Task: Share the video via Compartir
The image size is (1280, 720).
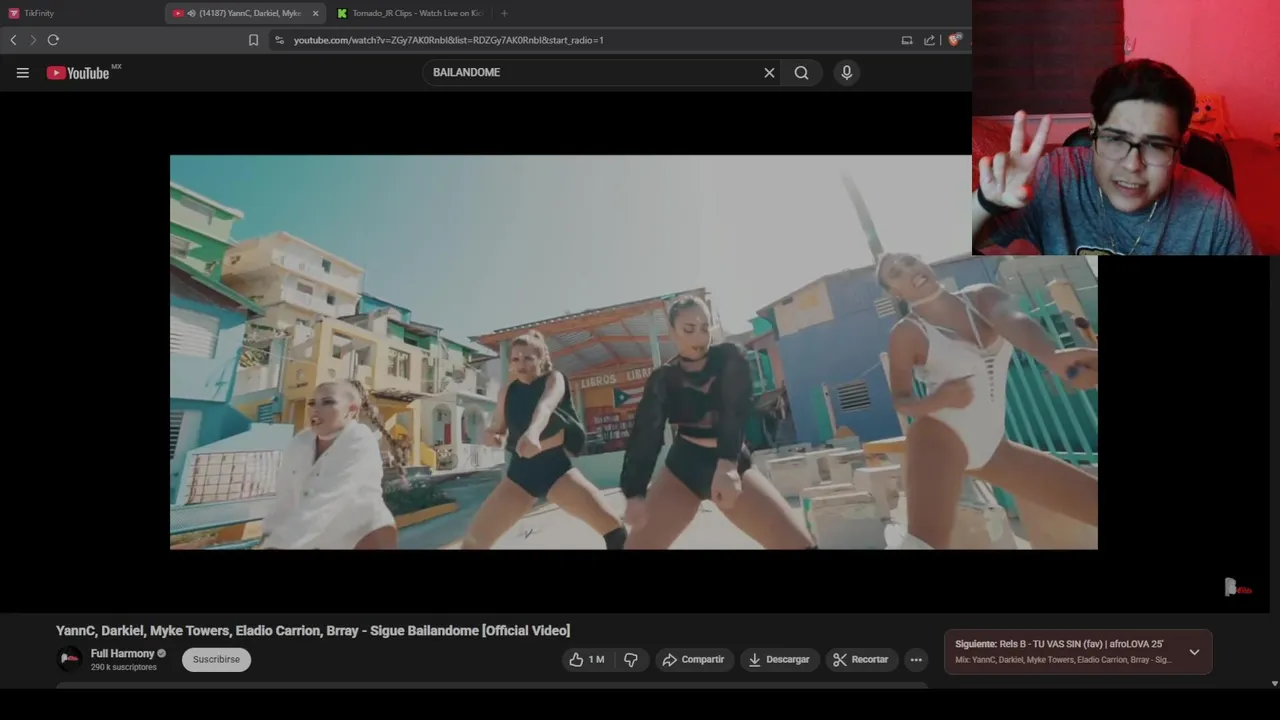Action: [x=694, y=659]
